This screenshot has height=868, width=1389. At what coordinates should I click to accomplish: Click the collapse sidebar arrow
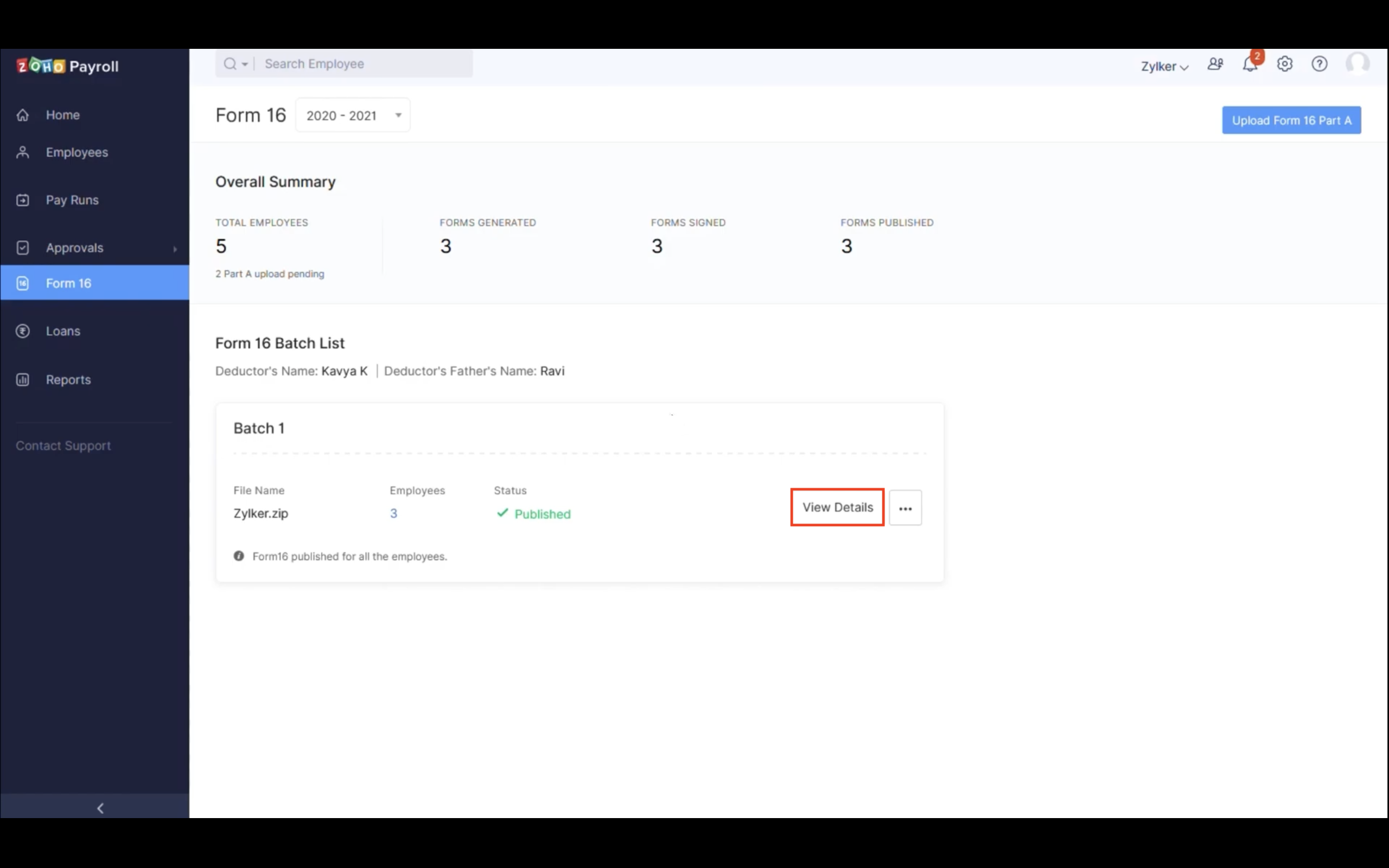[x=99, y=807]
